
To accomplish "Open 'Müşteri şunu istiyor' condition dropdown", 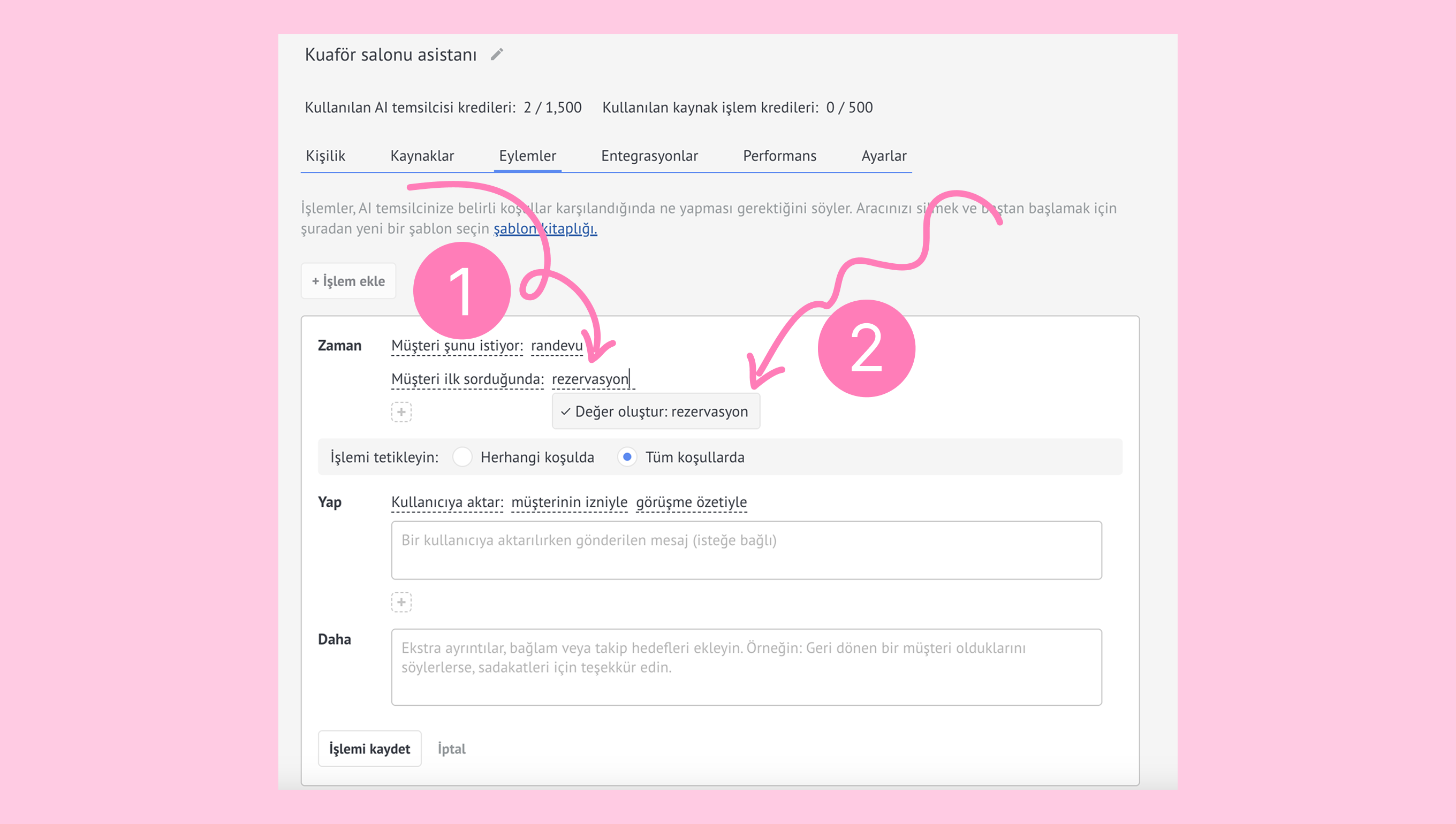I will tap(457, 346).
